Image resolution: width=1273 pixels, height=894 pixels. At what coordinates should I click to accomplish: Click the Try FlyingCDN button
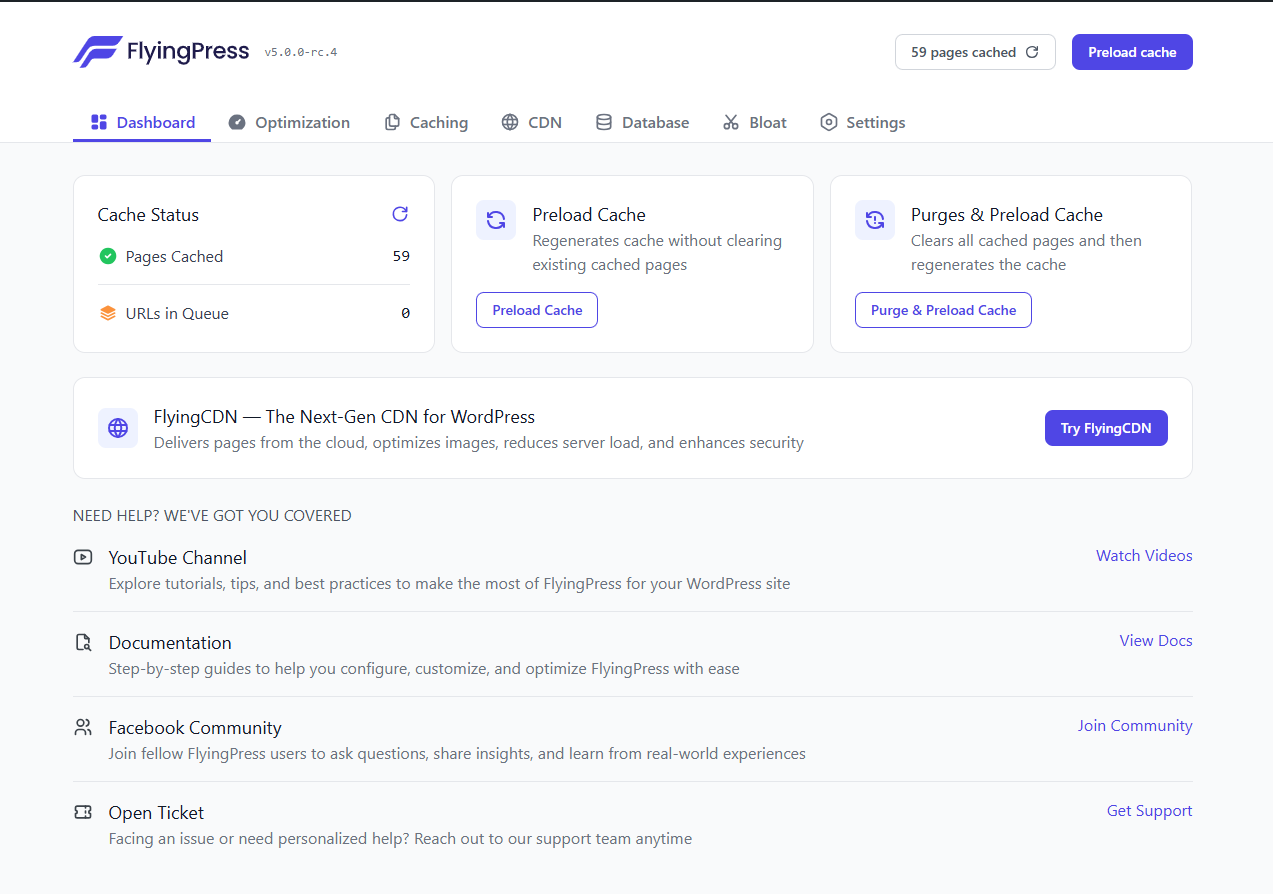(x=1106, y=428)
